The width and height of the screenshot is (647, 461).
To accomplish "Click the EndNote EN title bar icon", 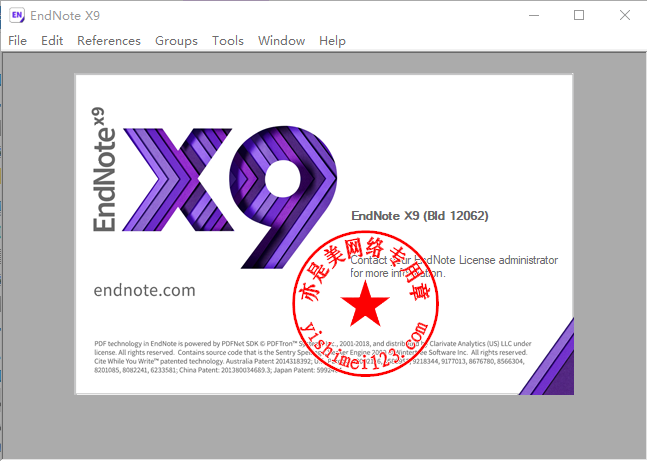I will click(17, 15).
